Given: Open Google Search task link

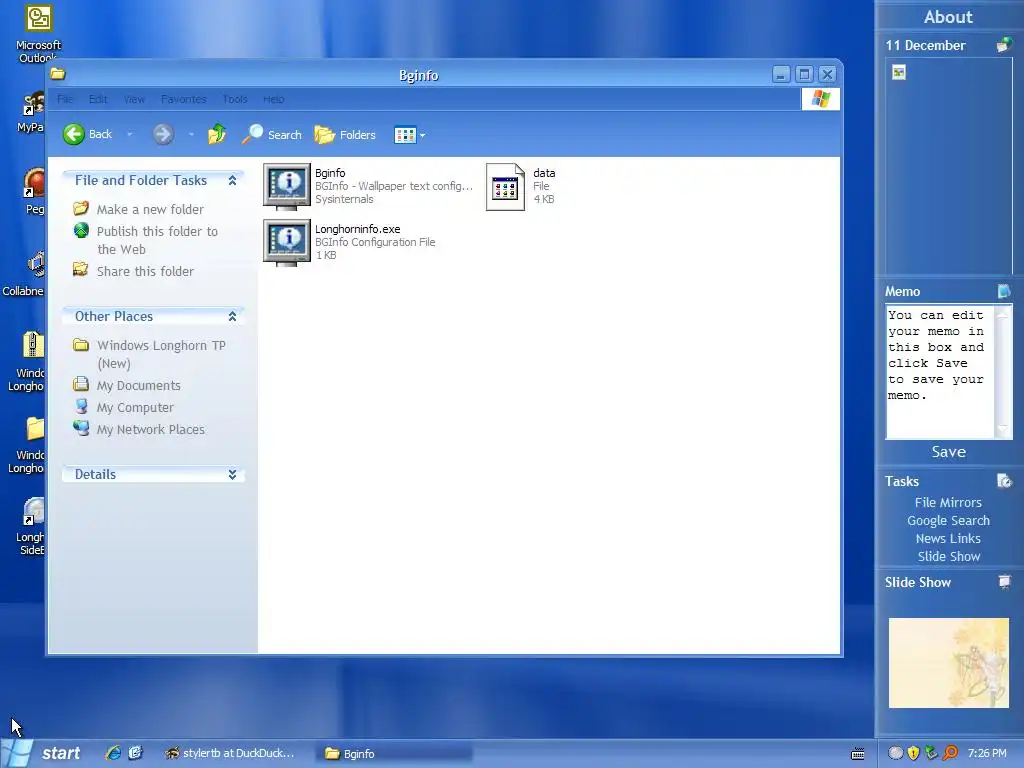Looking at the screenshot, I should (948, 521).
